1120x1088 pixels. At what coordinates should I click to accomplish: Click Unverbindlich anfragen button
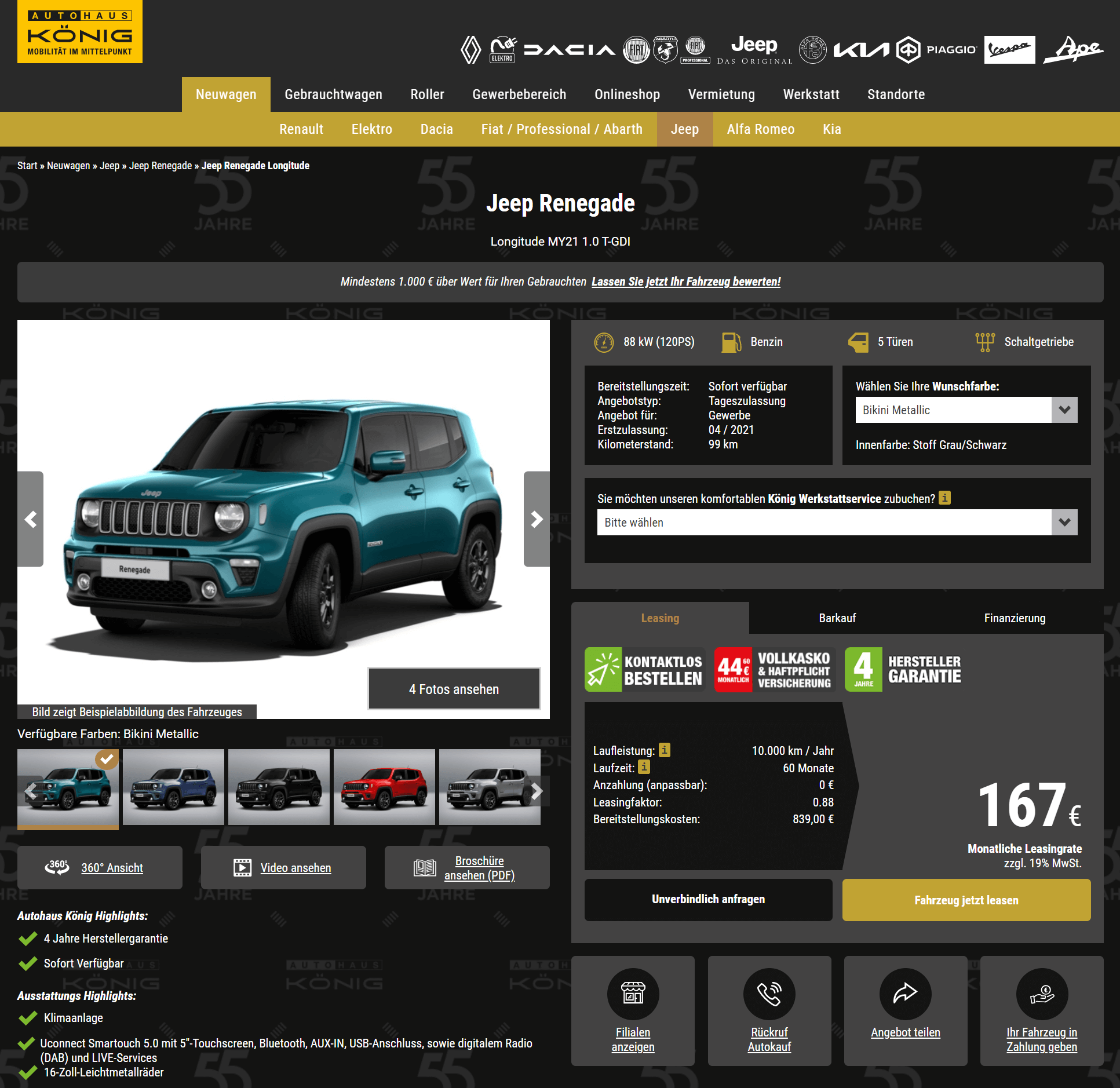[x=709, y=900]
